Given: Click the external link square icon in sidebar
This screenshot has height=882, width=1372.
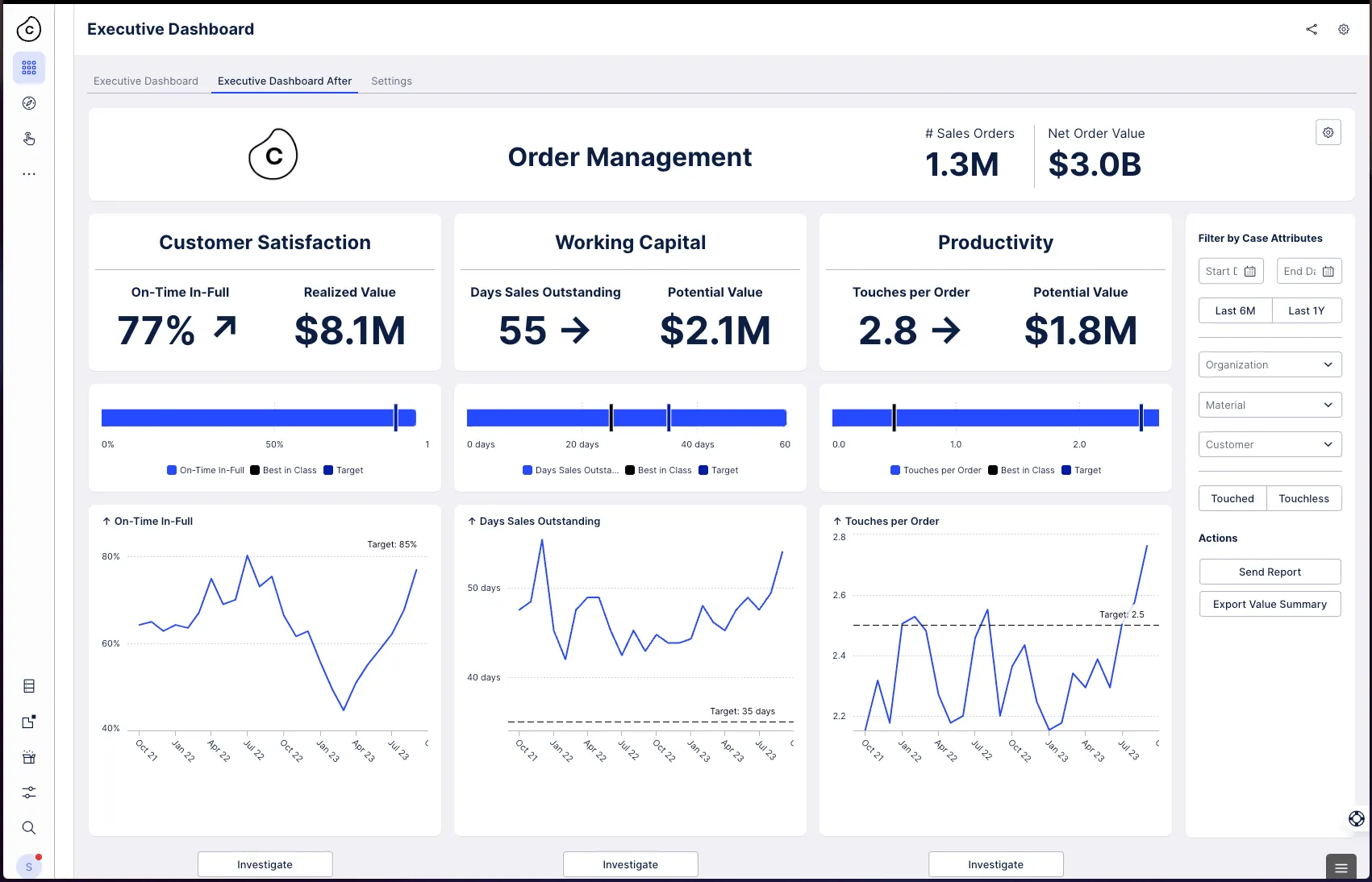Looking at the screenshot, I should [x=29, y=722].
